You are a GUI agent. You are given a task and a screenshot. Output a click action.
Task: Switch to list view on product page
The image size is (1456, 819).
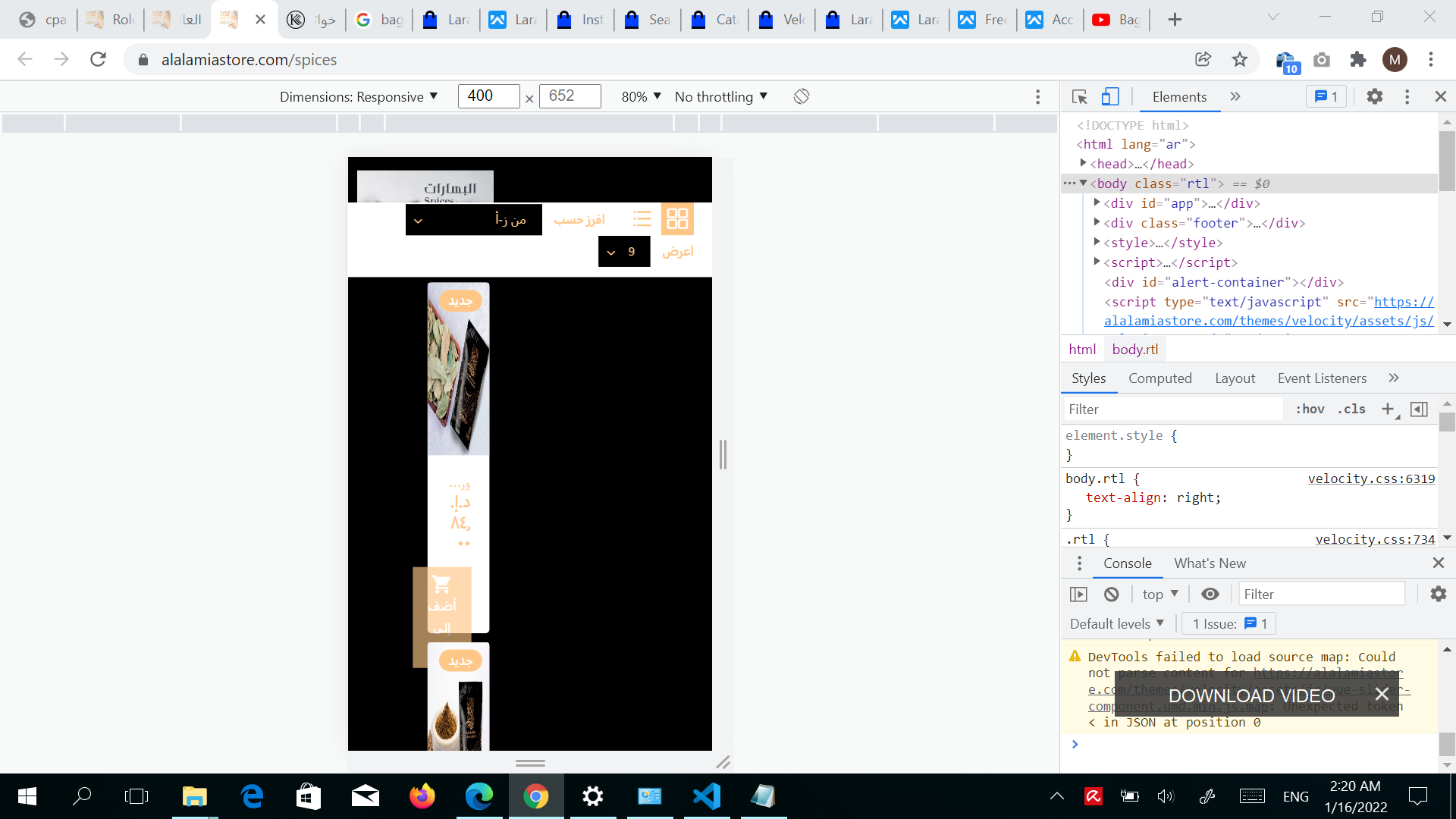(642, 219)
